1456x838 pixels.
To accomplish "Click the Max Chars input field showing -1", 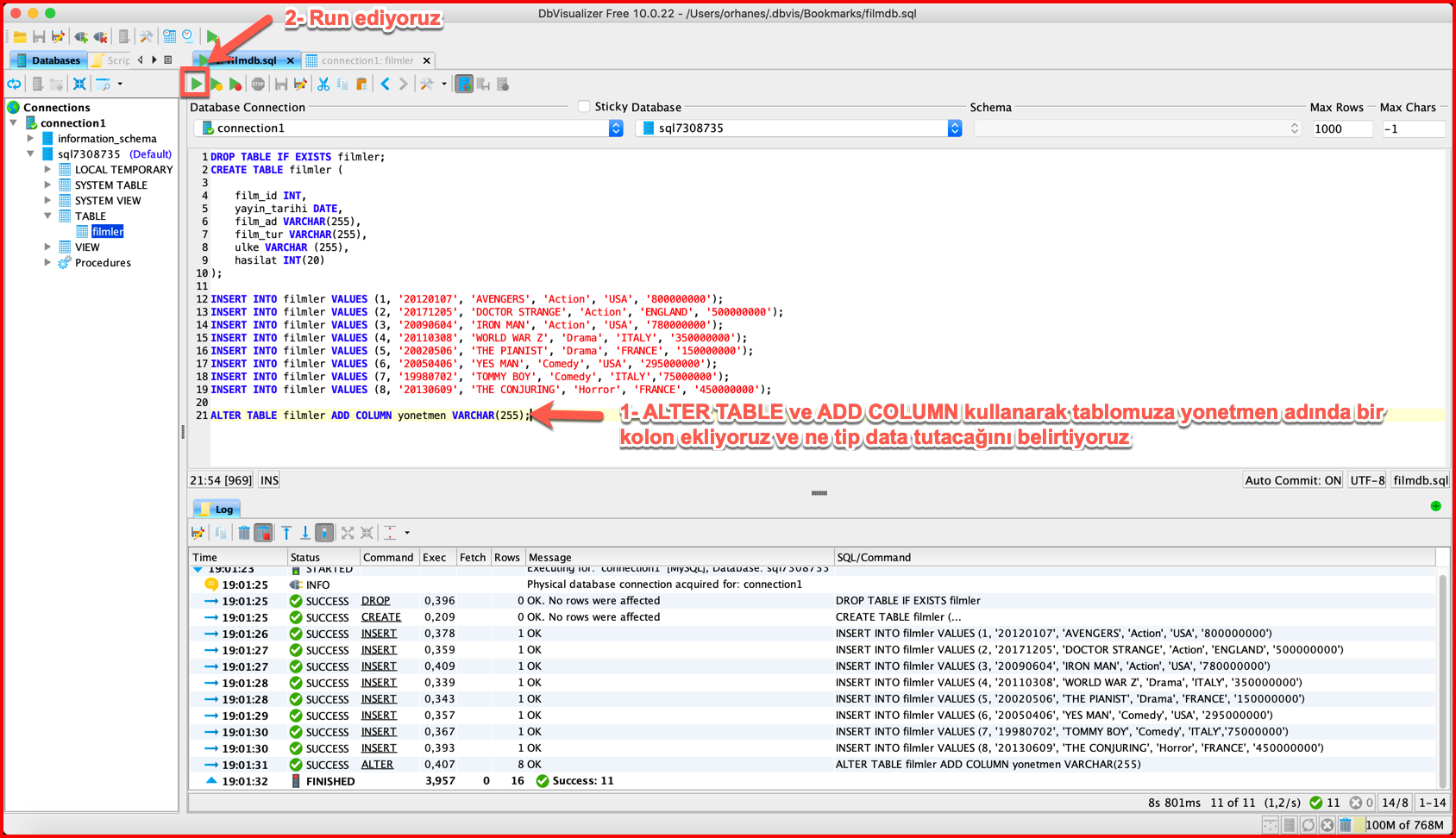I will [1412, 128].
